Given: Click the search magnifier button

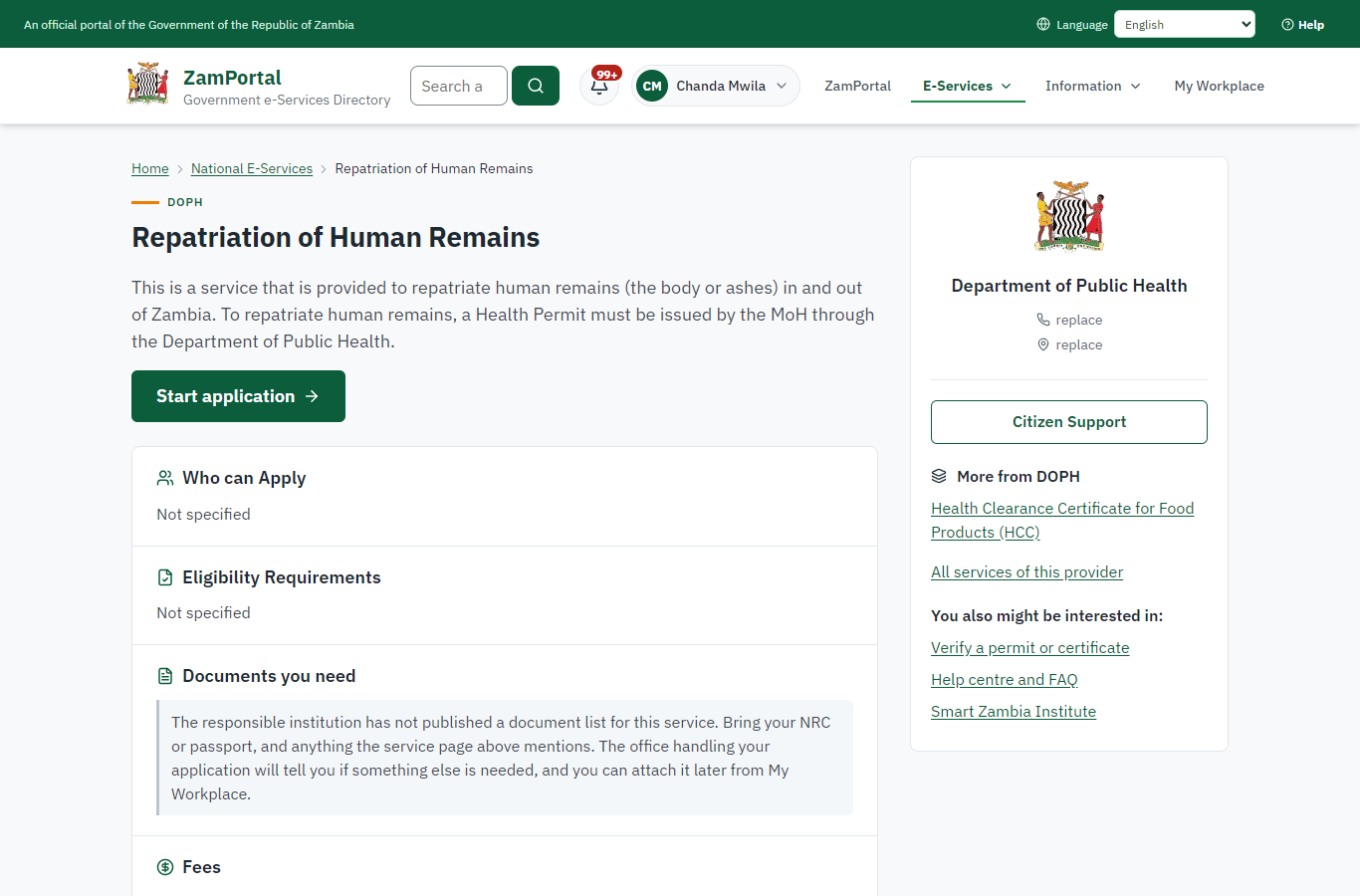Looking at the screenshot, I should pos(536,86).
